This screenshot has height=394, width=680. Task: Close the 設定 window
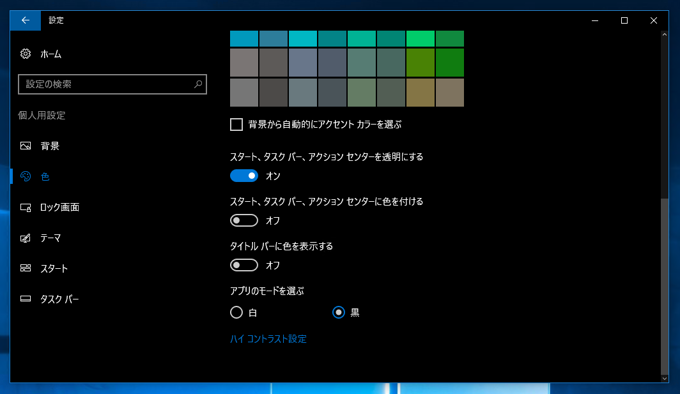click(x=654, y=20)
